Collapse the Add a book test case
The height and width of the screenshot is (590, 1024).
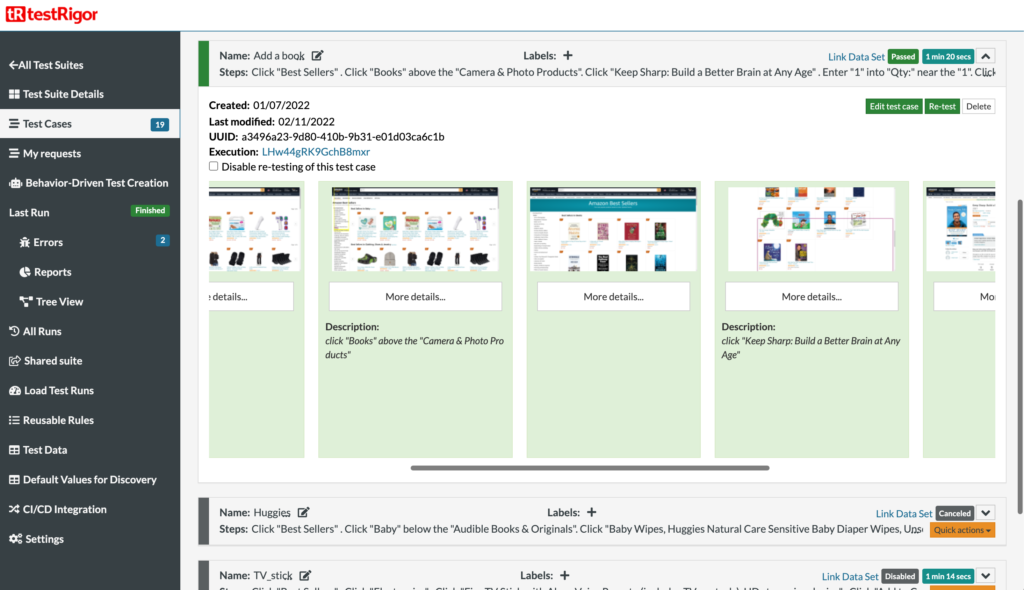point(985,56)
